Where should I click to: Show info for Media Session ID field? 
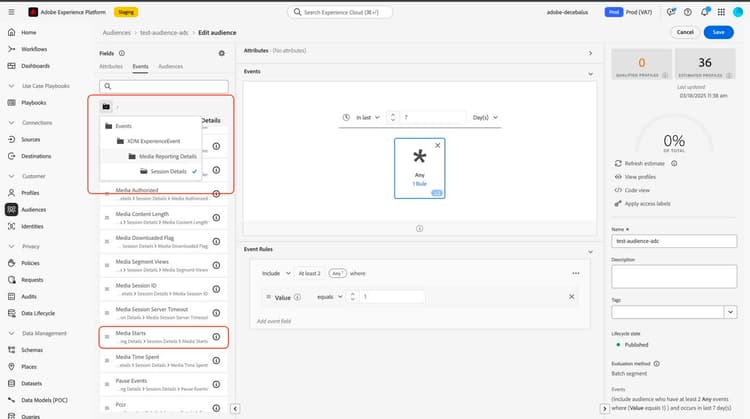coord(216,289)
